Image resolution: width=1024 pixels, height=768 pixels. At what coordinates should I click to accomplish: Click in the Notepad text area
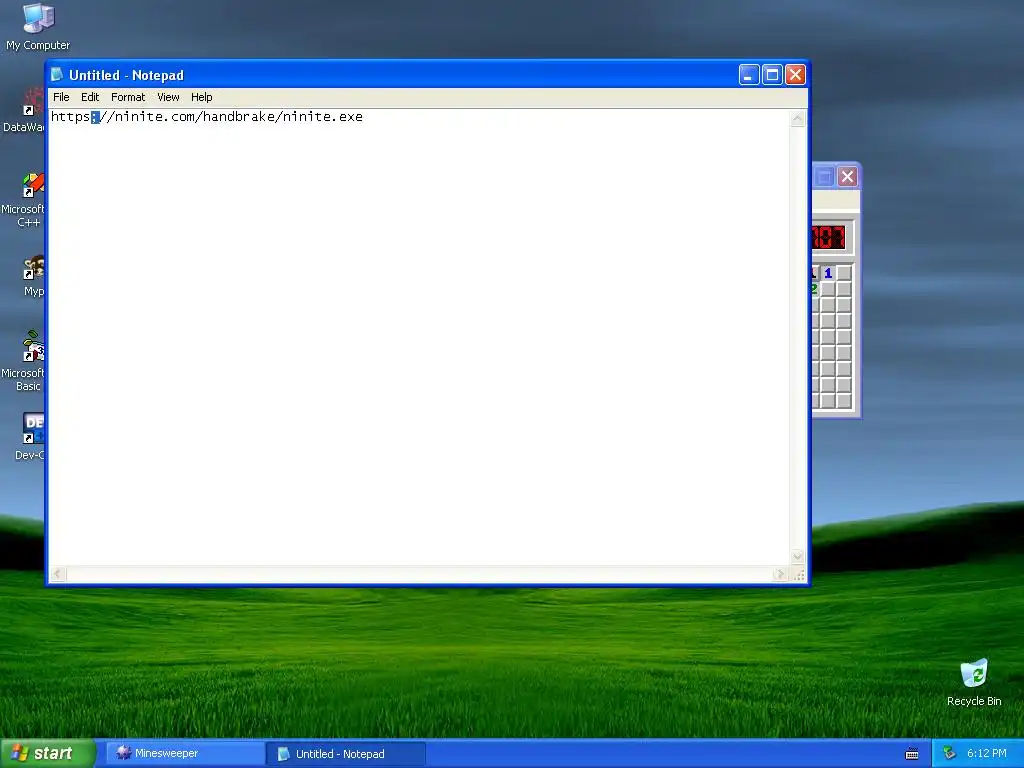click(419, 338)
